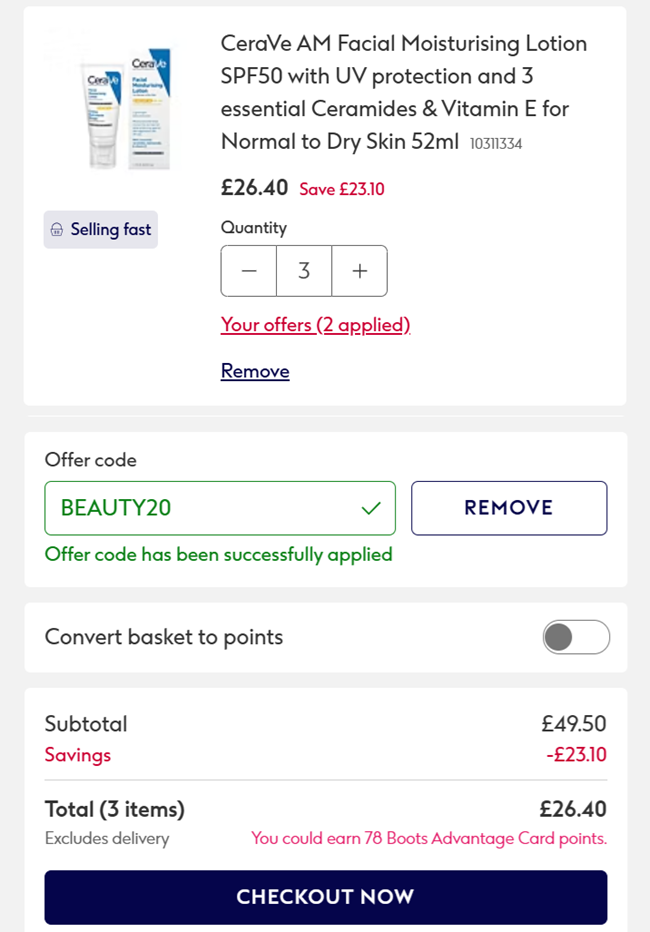Remove the CeraVe lotion from the basket
This screenshot has width=650, height=932.
[x=254, y=370]
